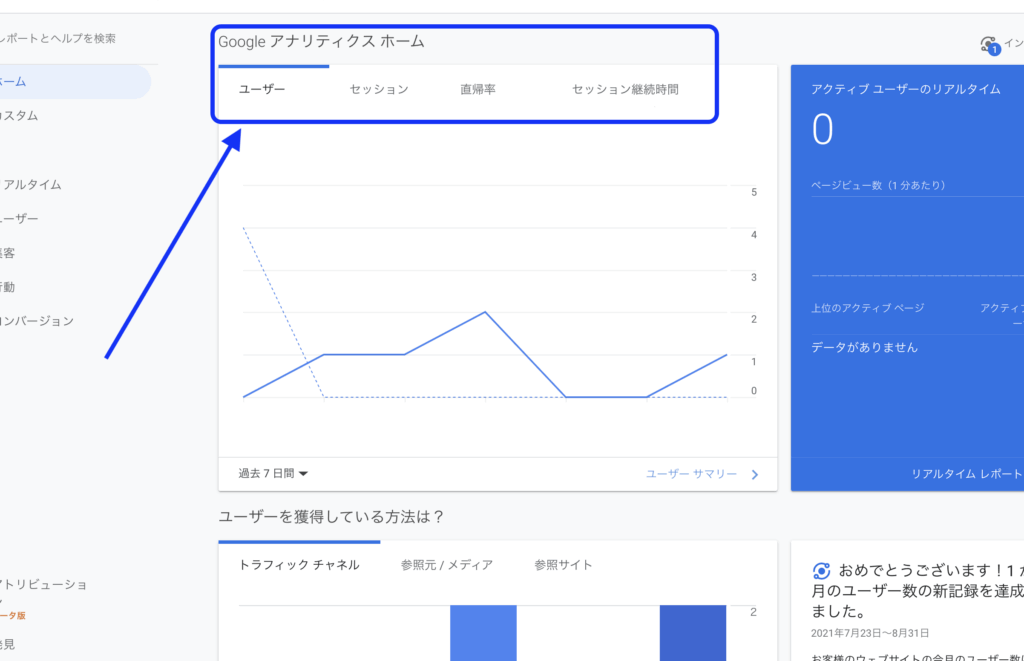1024x661 pixels.
Task: Open the ユーザー section in left sidebar
Action: tap(20, 219)
